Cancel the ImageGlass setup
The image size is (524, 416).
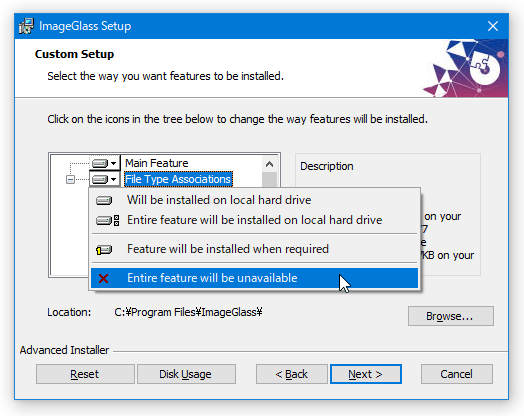click(x=456, y=374)
